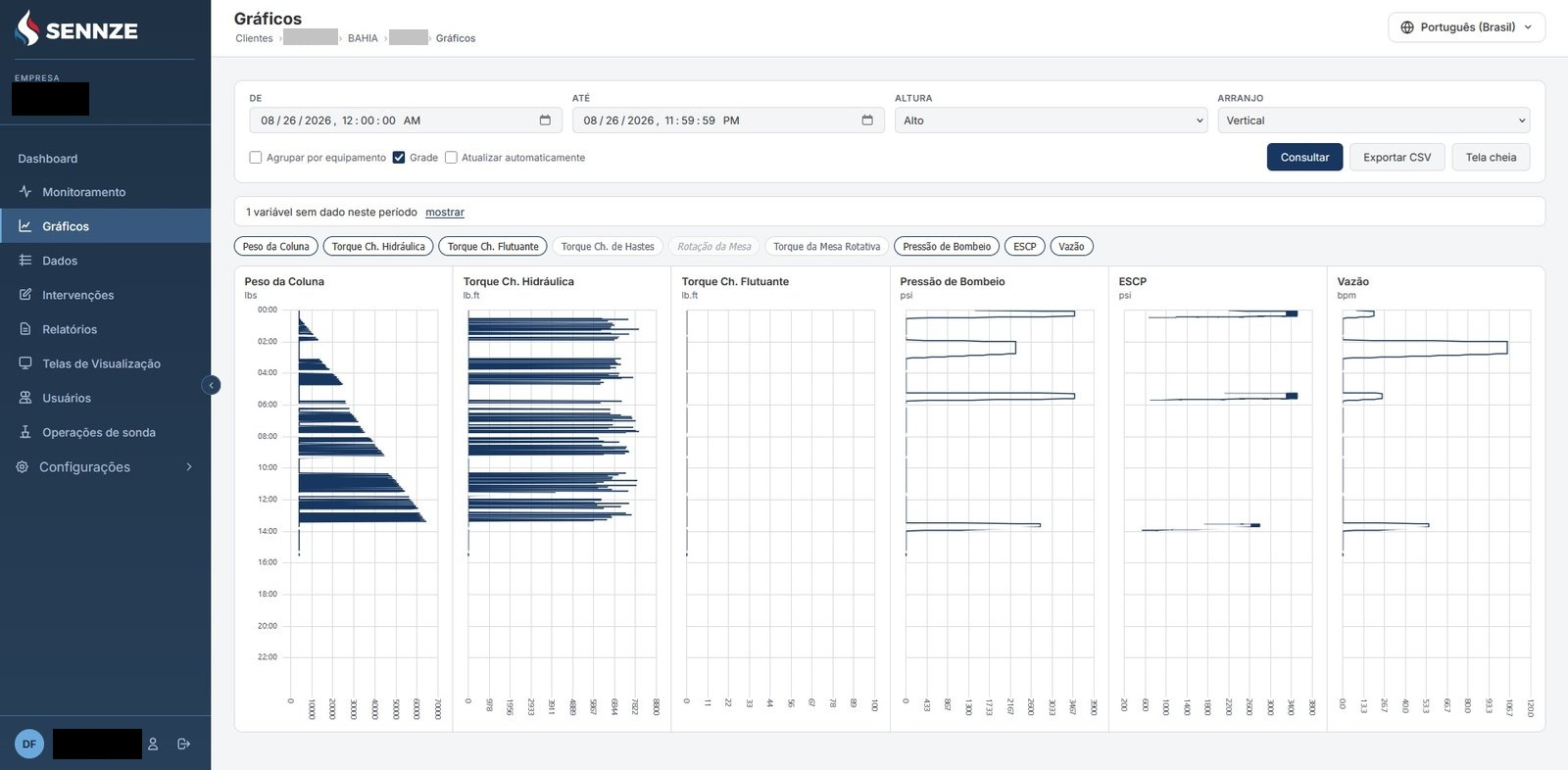Viewport: 1568px width, 770px height.
Task: Click the disabled Rotação da Mesa chip
Action: click(713, 247)
